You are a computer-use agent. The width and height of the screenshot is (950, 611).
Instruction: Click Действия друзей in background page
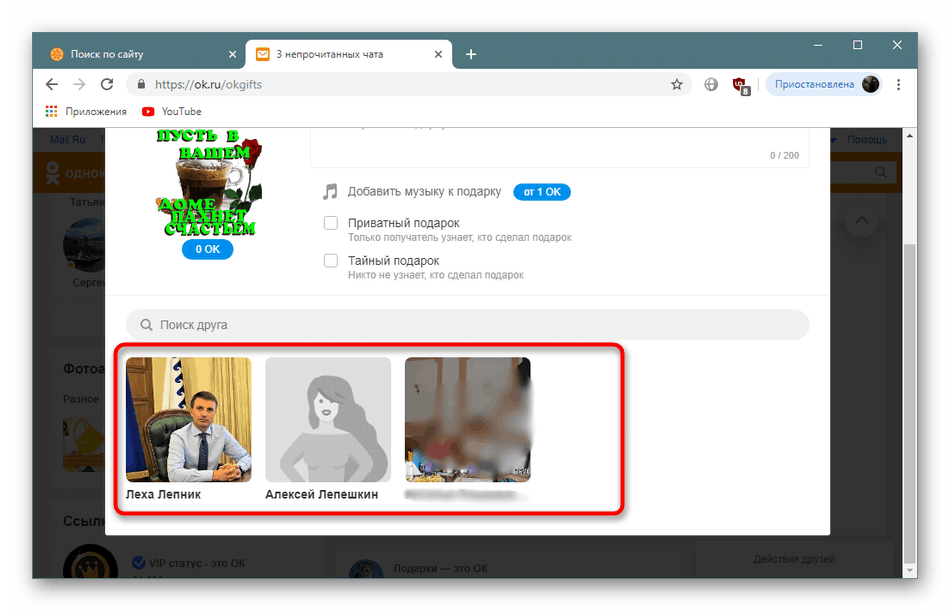[x=794, y=559]
